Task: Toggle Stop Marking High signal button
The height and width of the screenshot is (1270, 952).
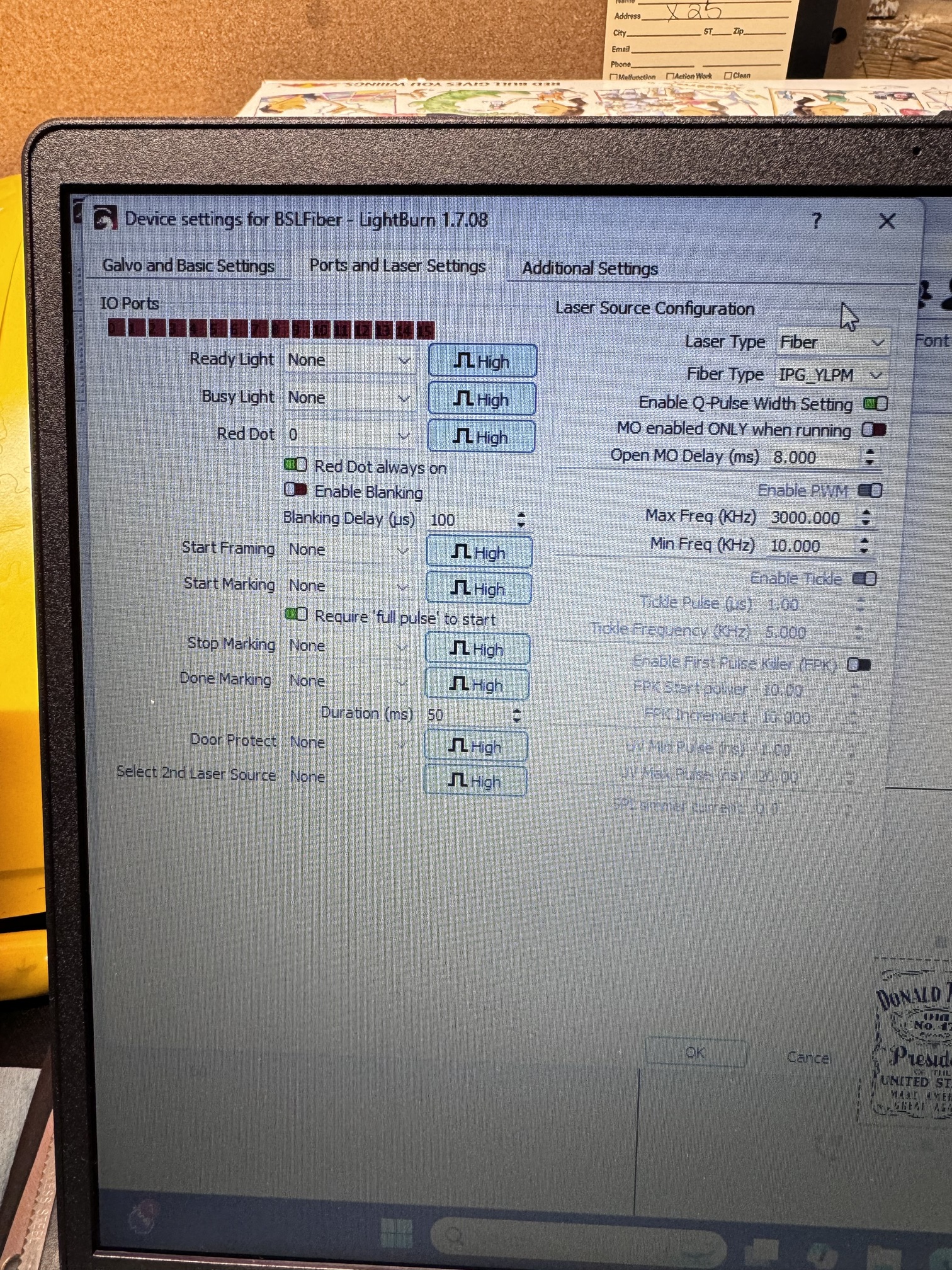Action: (x=477, y=649)
